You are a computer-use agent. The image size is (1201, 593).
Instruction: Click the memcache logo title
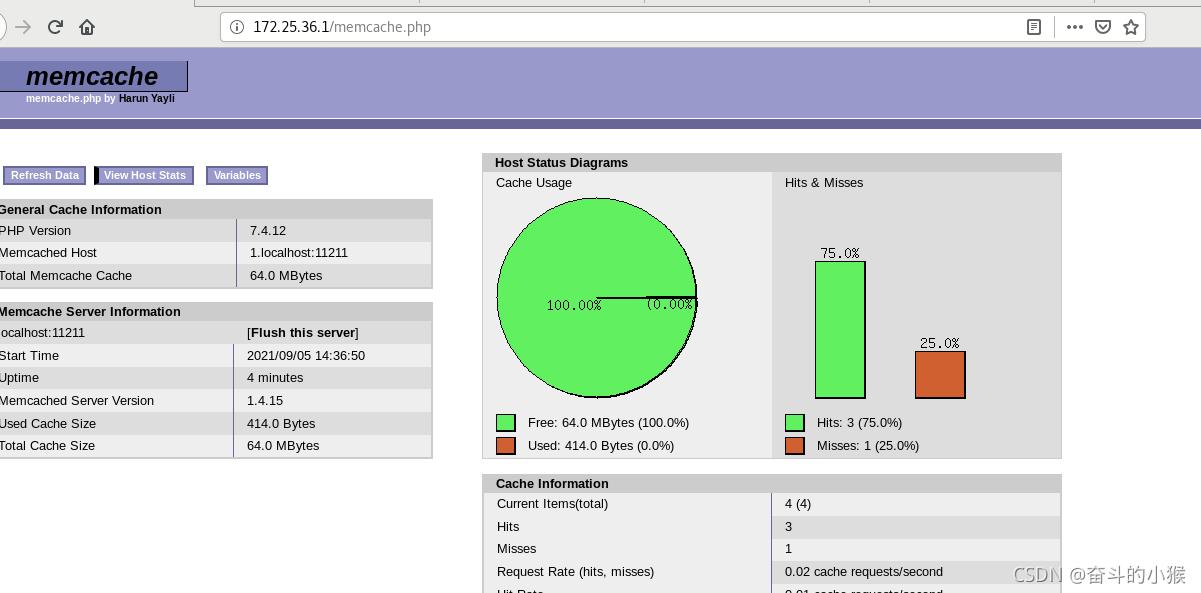pos(92,76)
